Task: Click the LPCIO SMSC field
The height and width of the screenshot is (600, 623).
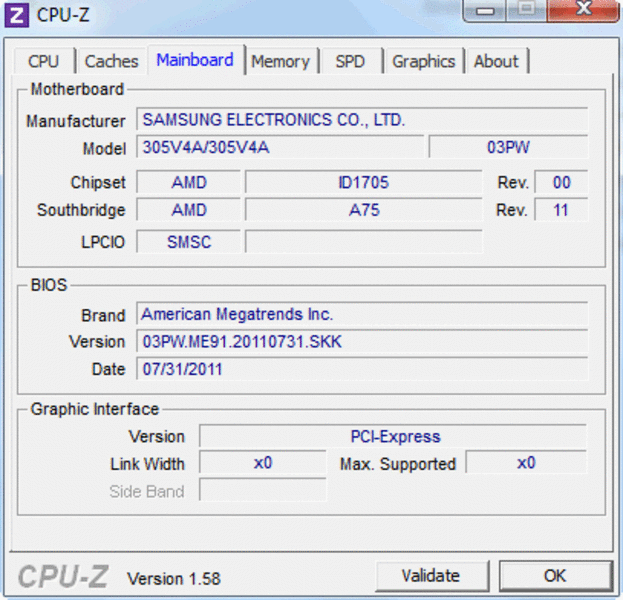Action: pyautogui.click(x=189, y=242)
